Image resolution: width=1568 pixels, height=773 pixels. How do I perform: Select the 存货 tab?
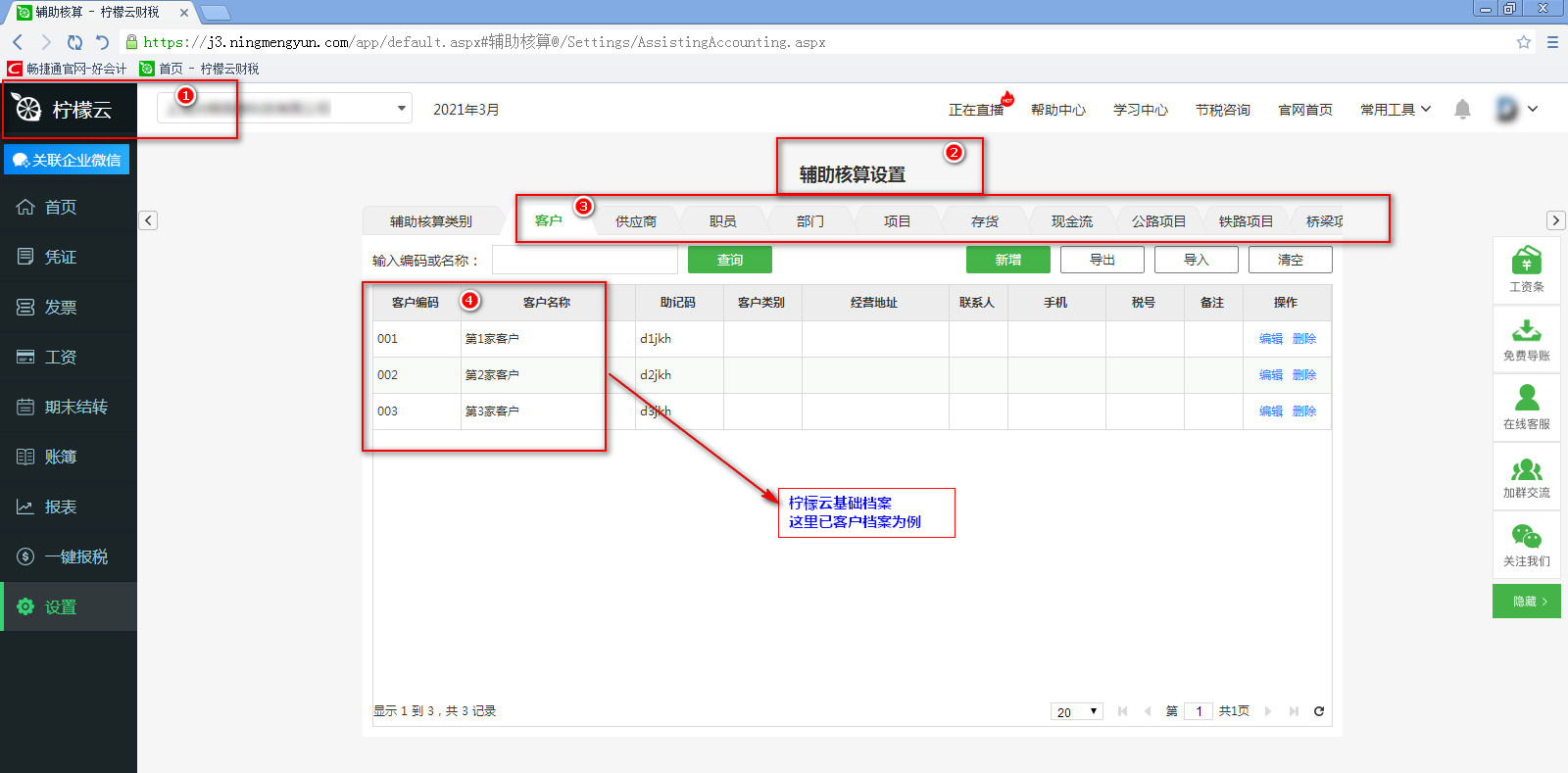[984, 221]
